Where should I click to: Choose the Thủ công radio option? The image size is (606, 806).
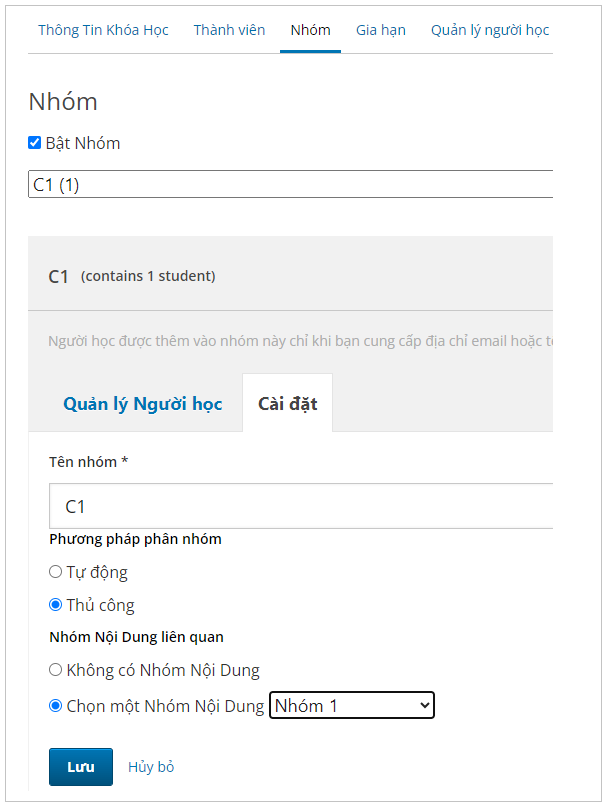56,604
